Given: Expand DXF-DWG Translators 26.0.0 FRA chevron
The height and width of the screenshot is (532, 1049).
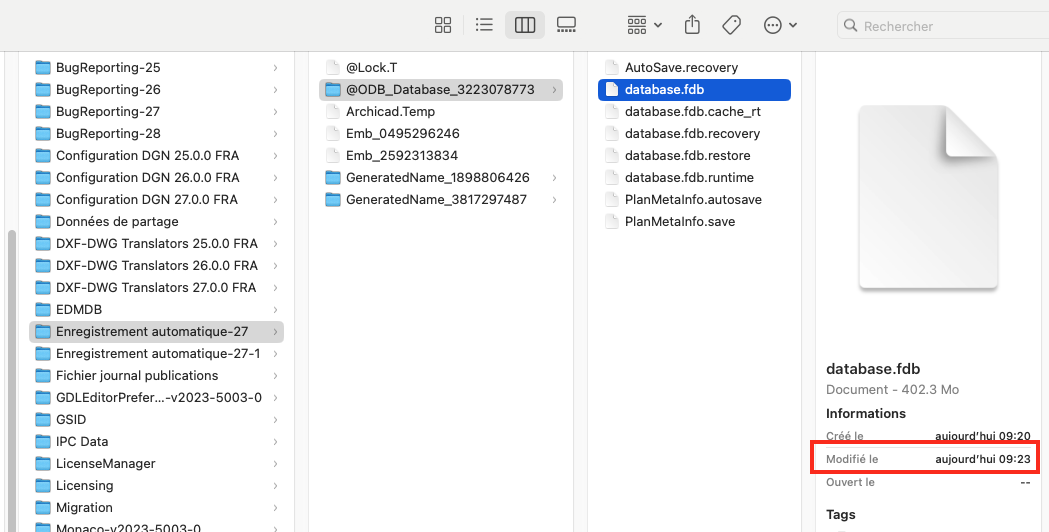Looking at the screenshot, I should point(275,266).
